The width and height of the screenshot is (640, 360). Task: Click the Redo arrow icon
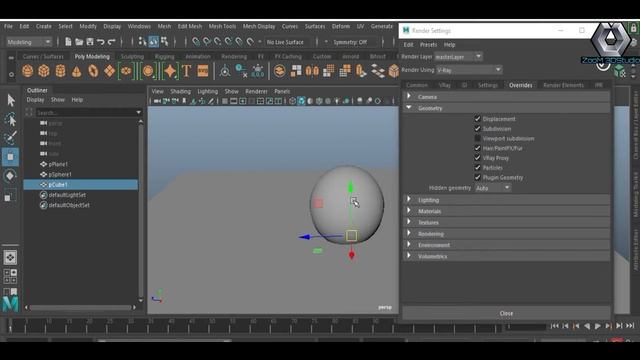tap(111, 42)
